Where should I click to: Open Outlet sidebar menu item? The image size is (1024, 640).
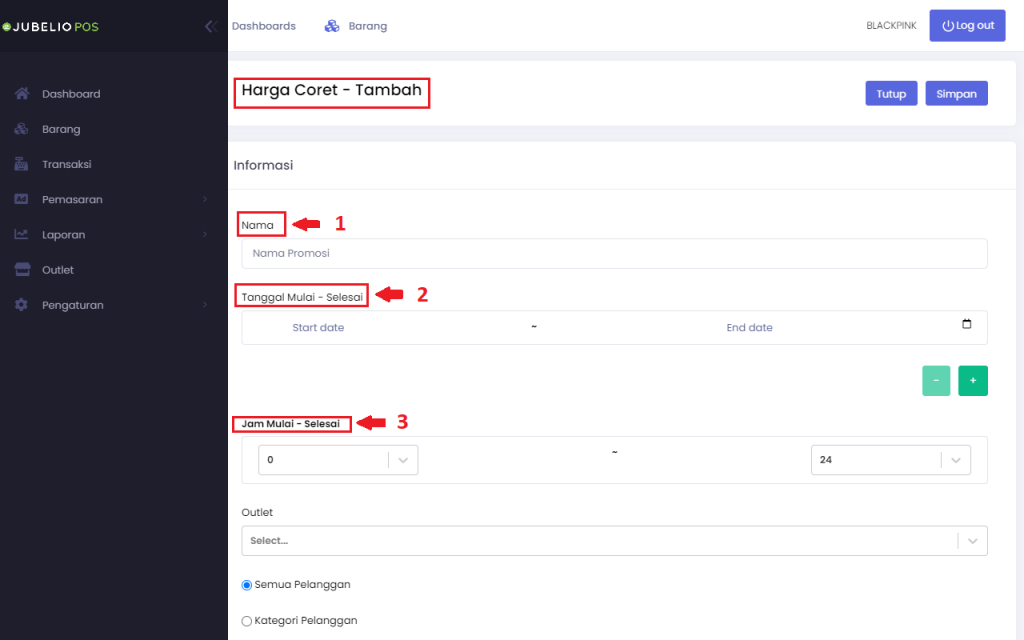point(57,270)
